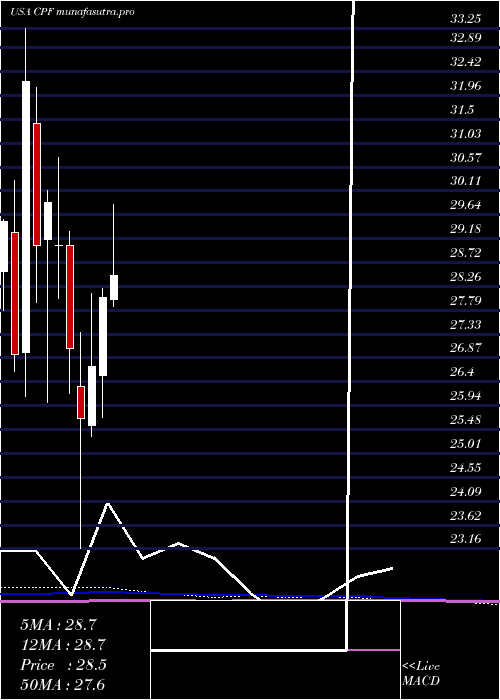Image resolution: width=500 pixels, height=700 pixels.
Task: Click the 33.25 price axis label
Action: coord(465,19)
